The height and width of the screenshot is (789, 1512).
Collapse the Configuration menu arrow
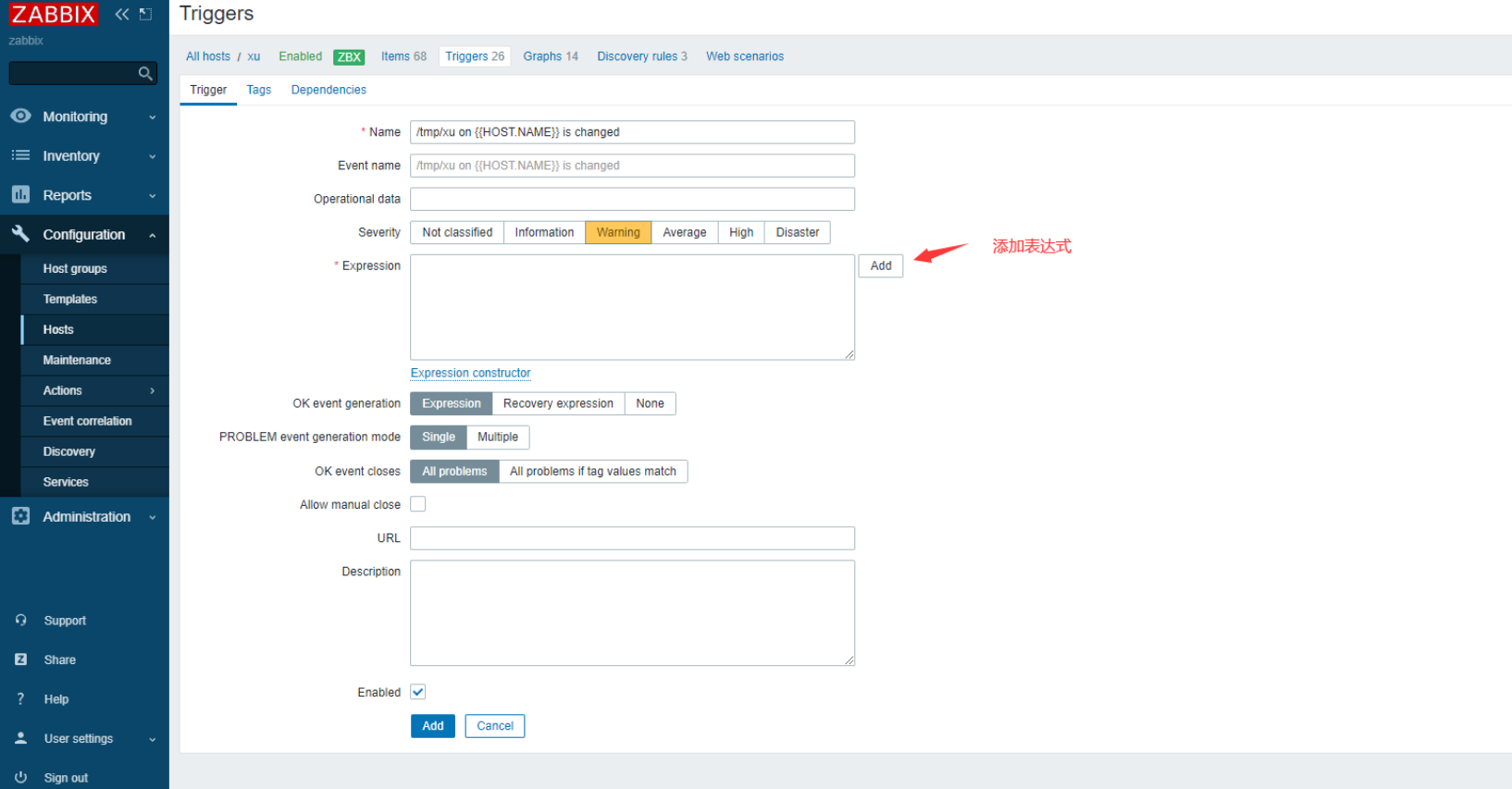click(153, 235)
